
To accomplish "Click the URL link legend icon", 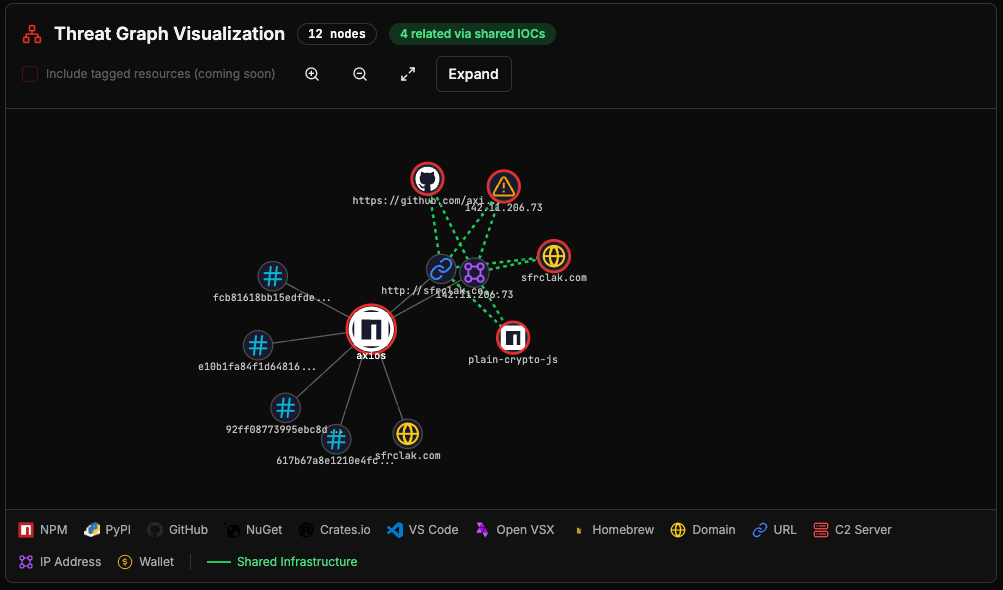I will (759, 530).
